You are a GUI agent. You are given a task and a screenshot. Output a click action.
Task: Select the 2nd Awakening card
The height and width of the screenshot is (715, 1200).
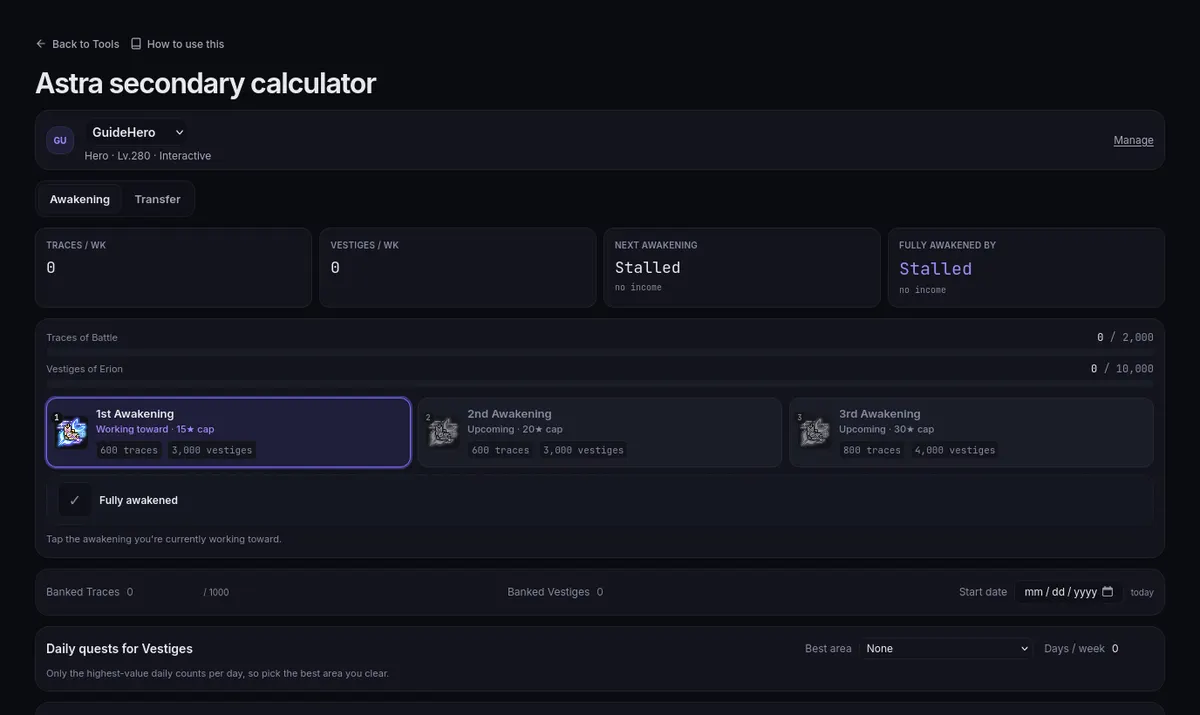600,432
